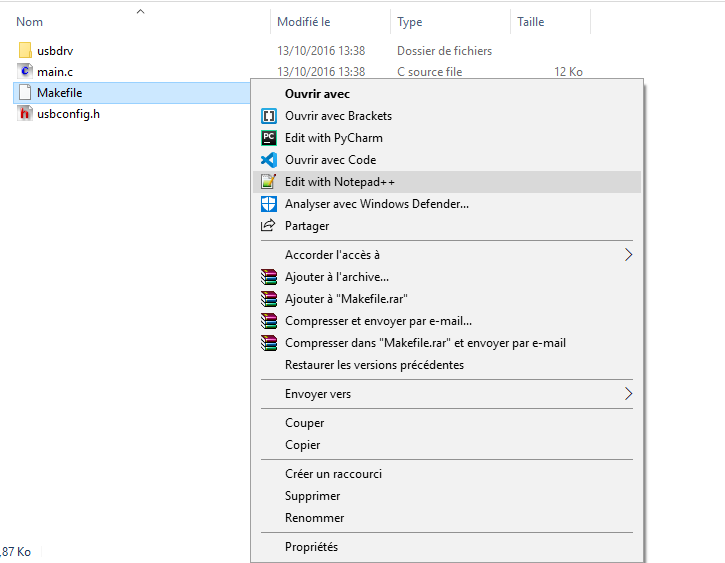
Task: Click the main.c file icon
Action: (x=26, y=72)
